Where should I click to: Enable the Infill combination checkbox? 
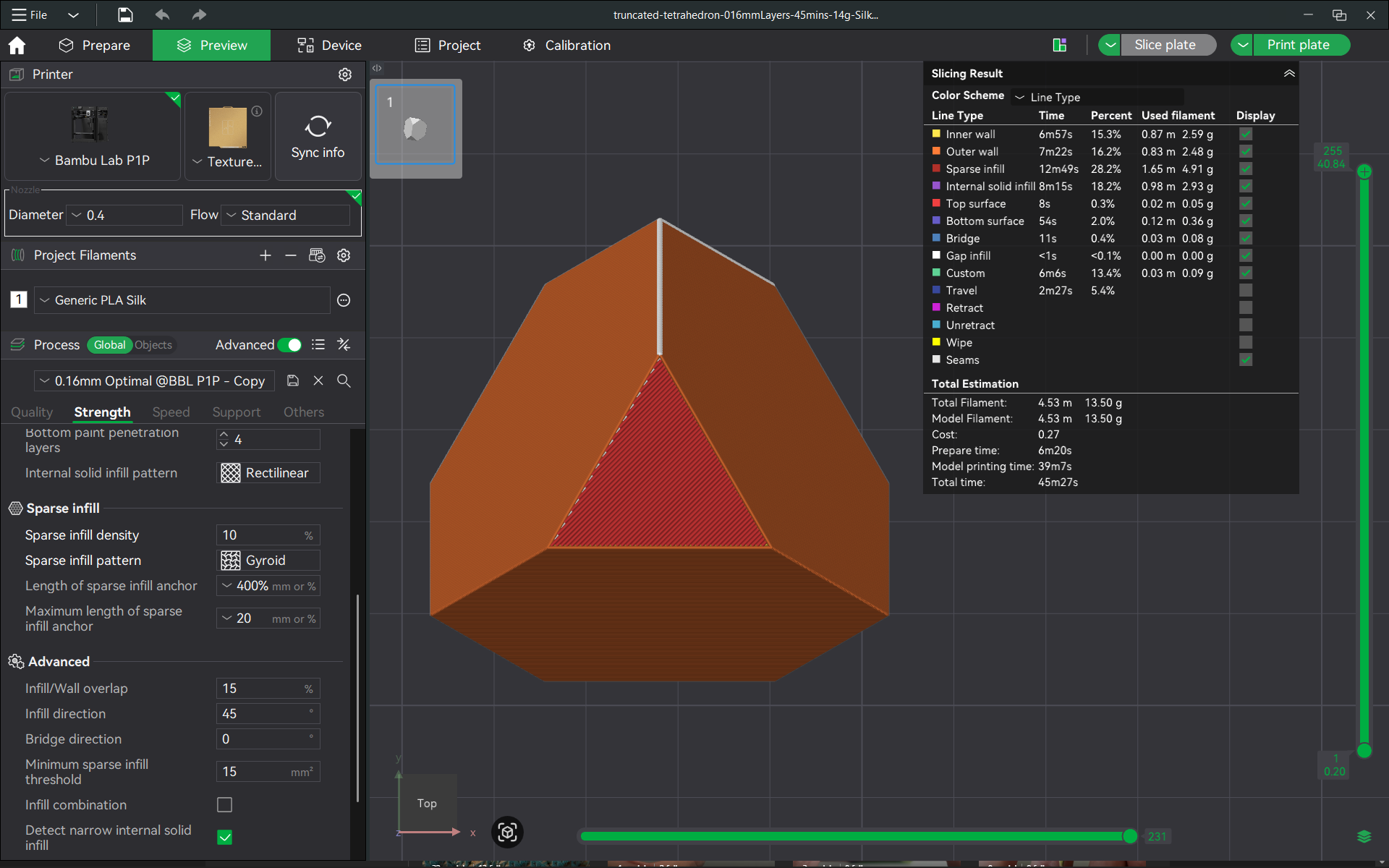(225, 804)
